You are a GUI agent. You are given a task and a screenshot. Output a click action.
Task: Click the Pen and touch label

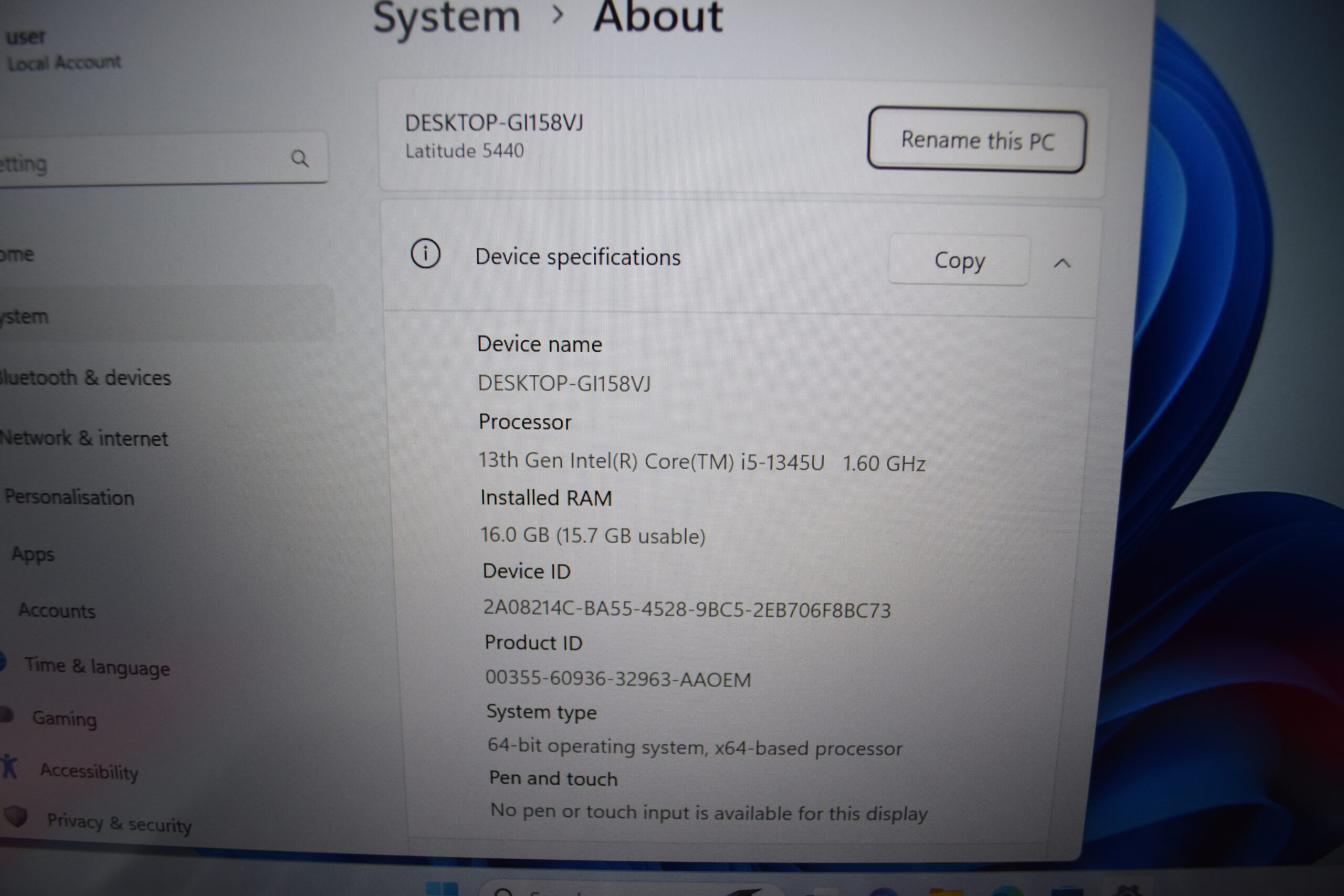(x=553, y=779)
